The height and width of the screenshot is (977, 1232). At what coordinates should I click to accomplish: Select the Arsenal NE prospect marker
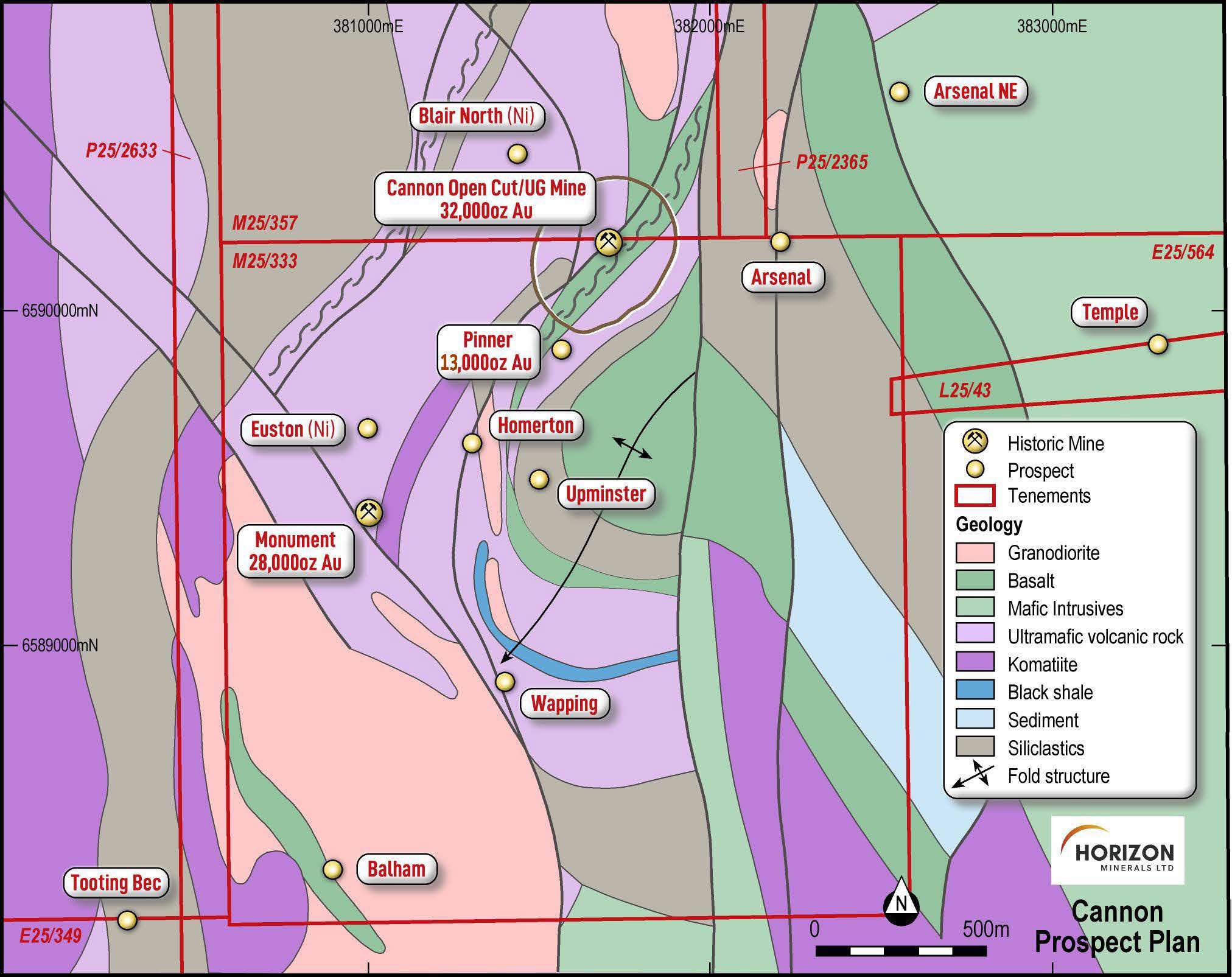899,92
